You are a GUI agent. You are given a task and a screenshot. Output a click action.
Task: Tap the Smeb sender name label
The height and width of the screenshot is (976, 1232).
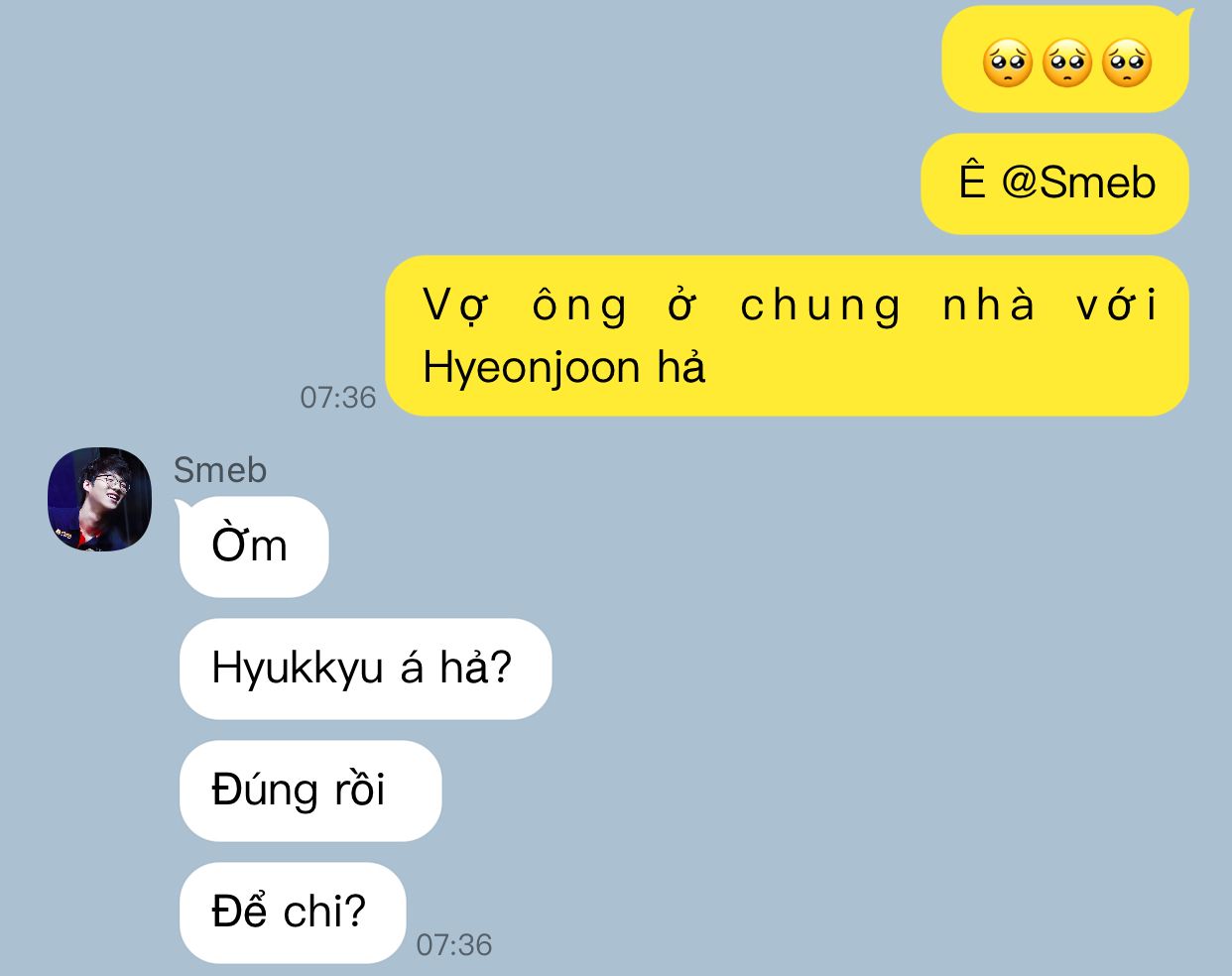(220, 469)
